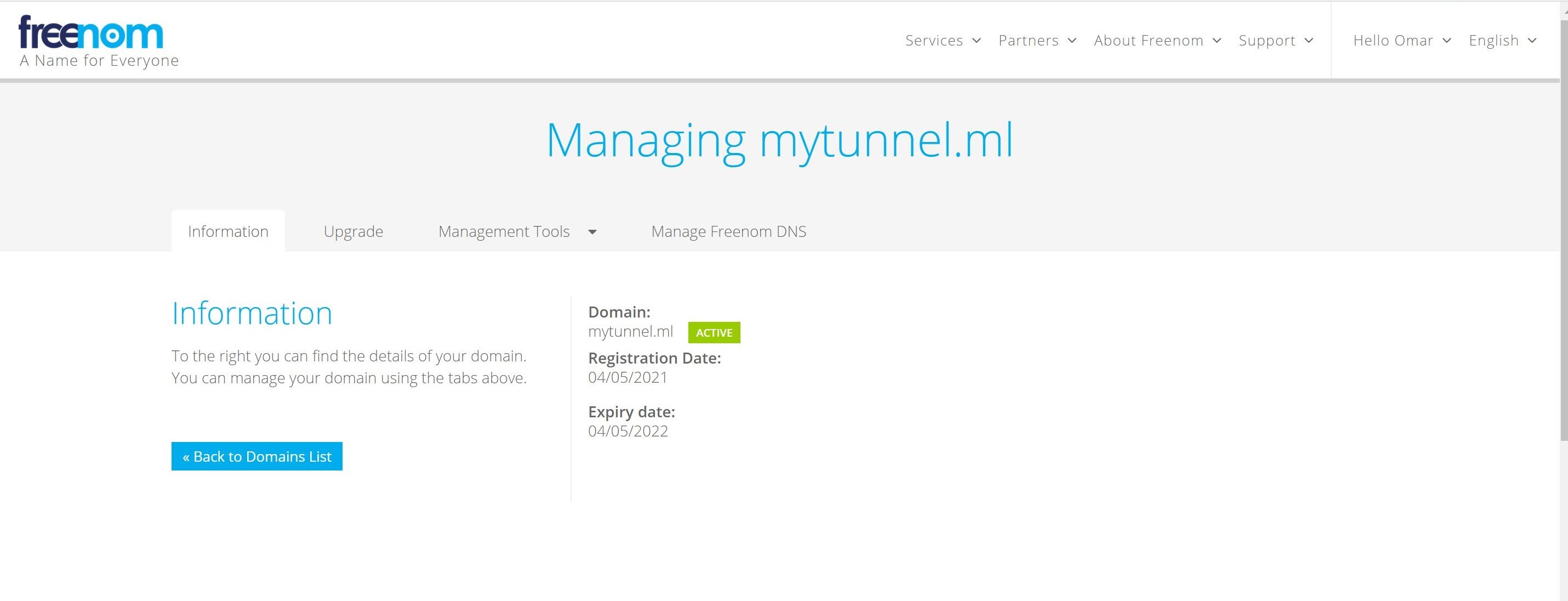Image resolution: width=1568 pixels, height=601 pixels.
Task: Go to Manage Freenom DNS tab
Action: point(728,231)
